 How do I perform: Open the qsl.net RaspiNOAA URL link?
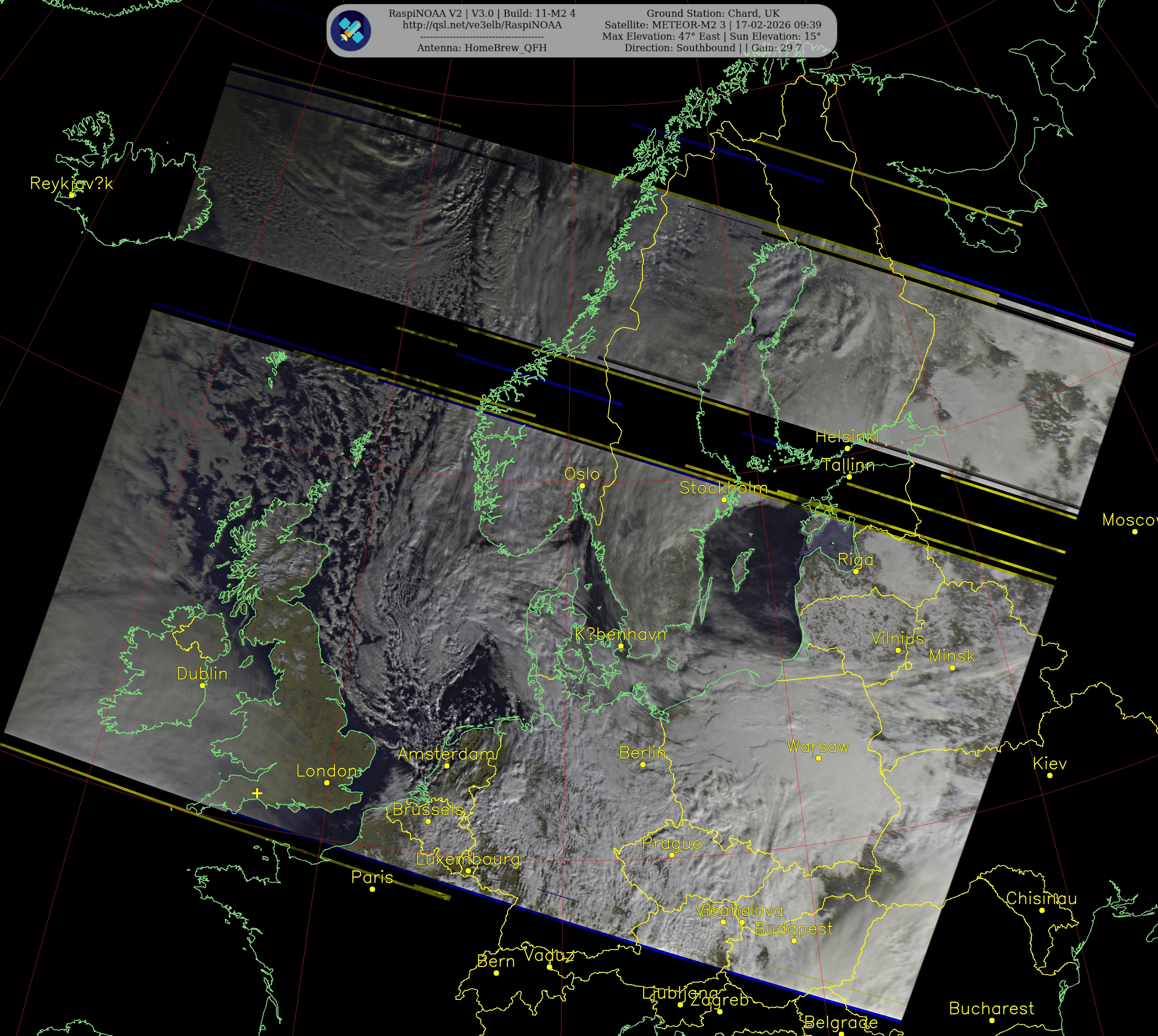(482, 25)
